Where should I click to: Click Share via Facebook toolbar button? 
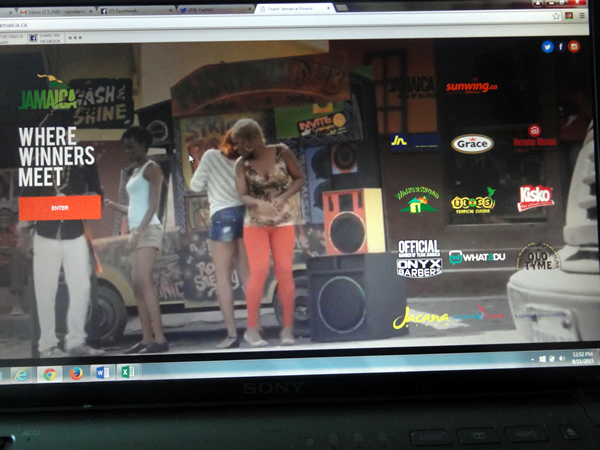pyautogui.click(x=45, y=38)
